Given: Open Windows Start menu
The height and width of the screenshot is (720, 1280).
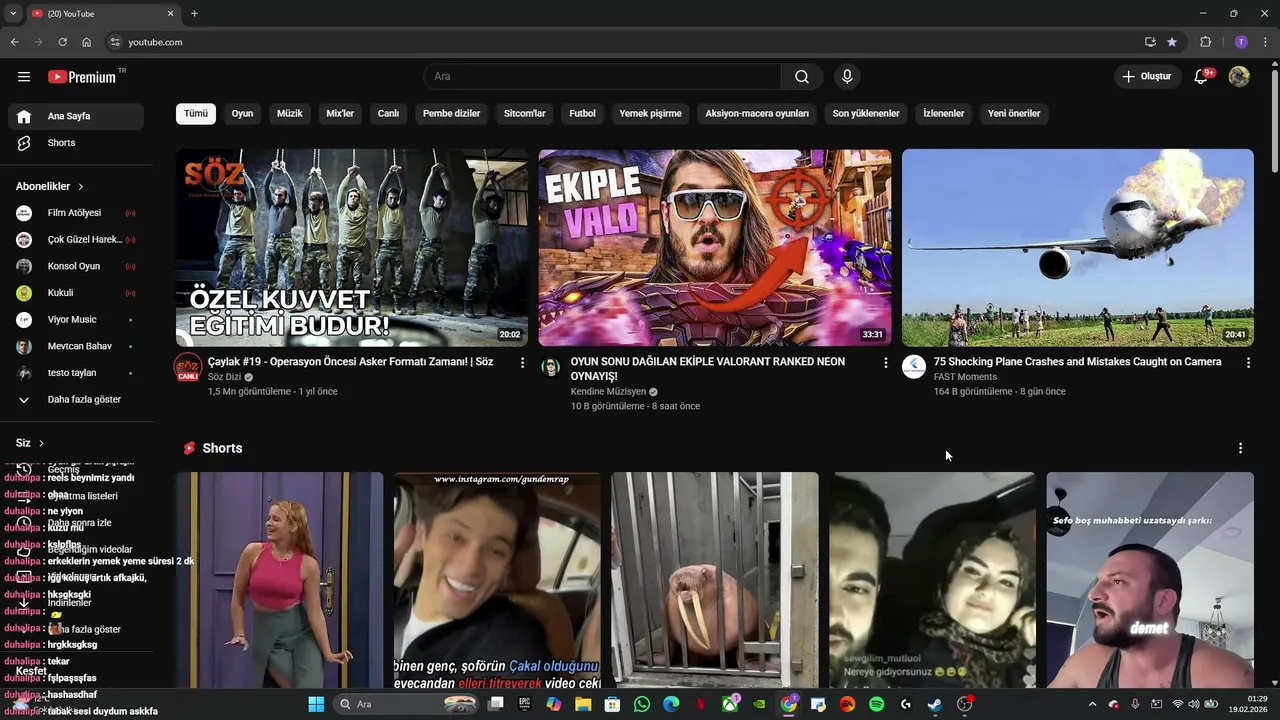Looking at the screenshot, I should click(x=316, y=704).
